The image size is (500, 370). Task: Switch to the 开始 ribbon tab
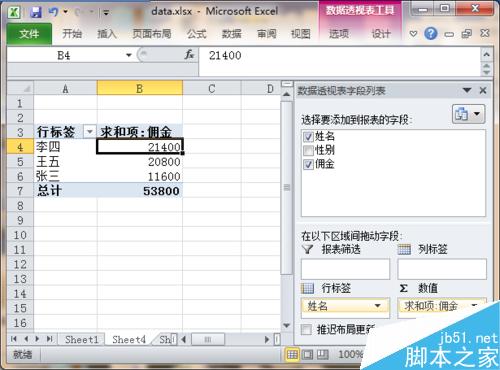coord(72,34)
